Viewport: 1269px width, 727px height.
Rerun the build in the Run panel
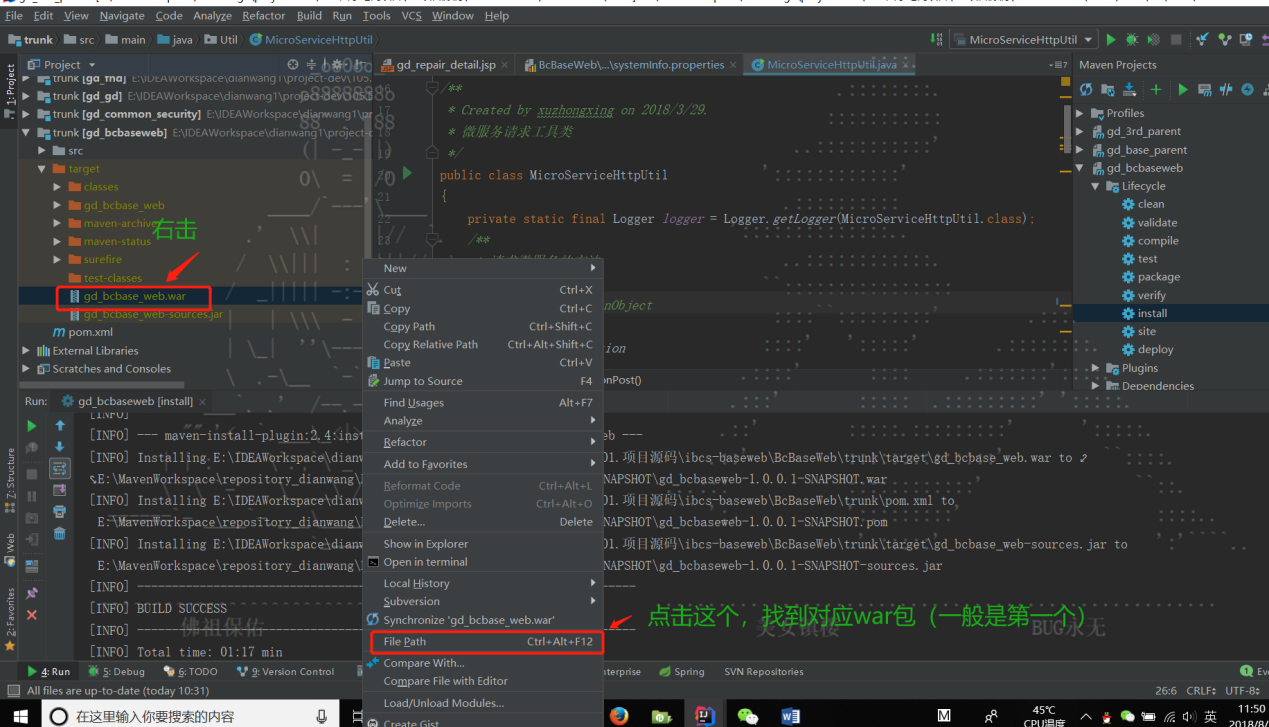pos(32,425)
